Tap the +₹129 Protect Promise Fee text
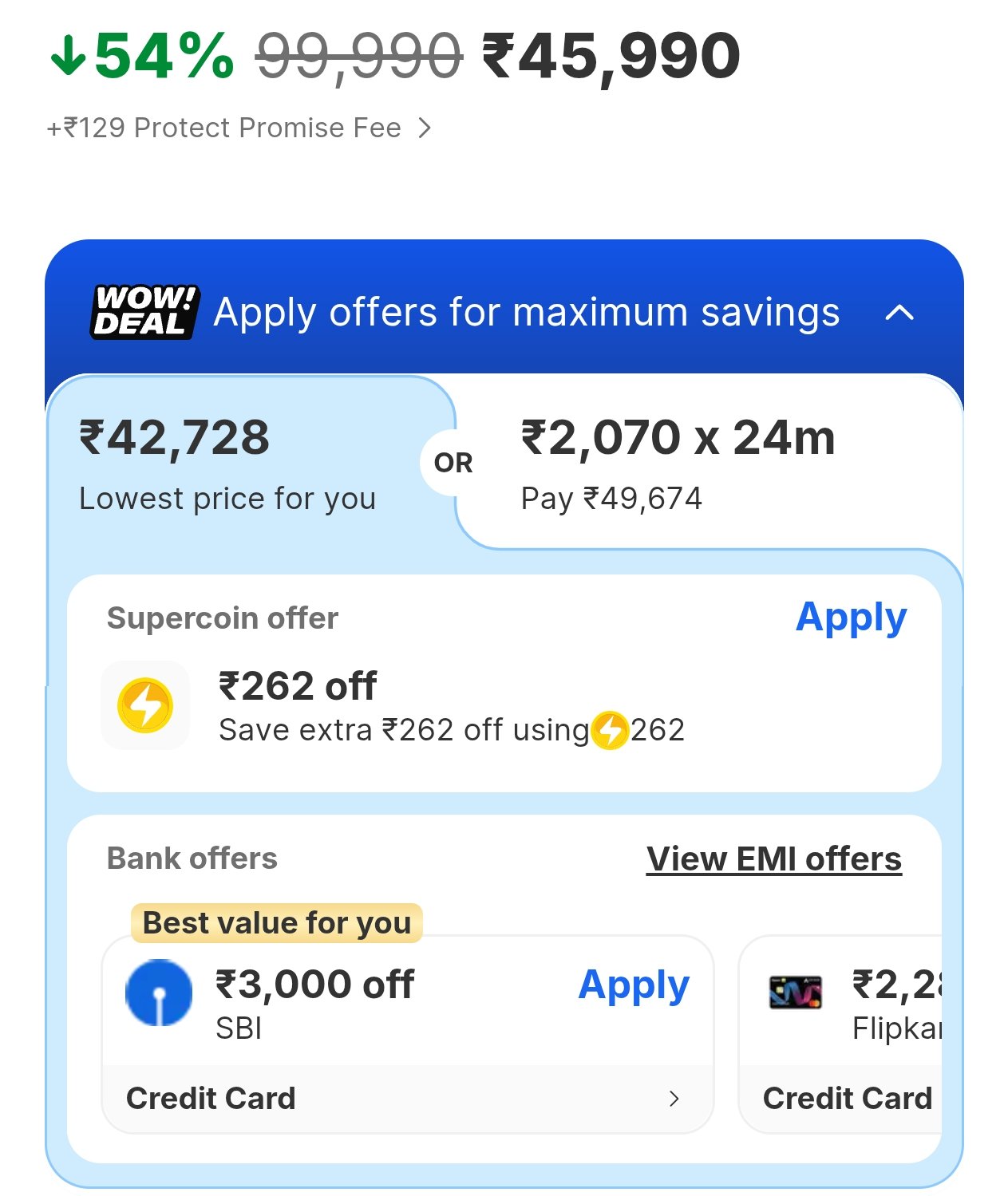The width and height of the screenshot is (1008, 1196). click(x=224, y=128)
